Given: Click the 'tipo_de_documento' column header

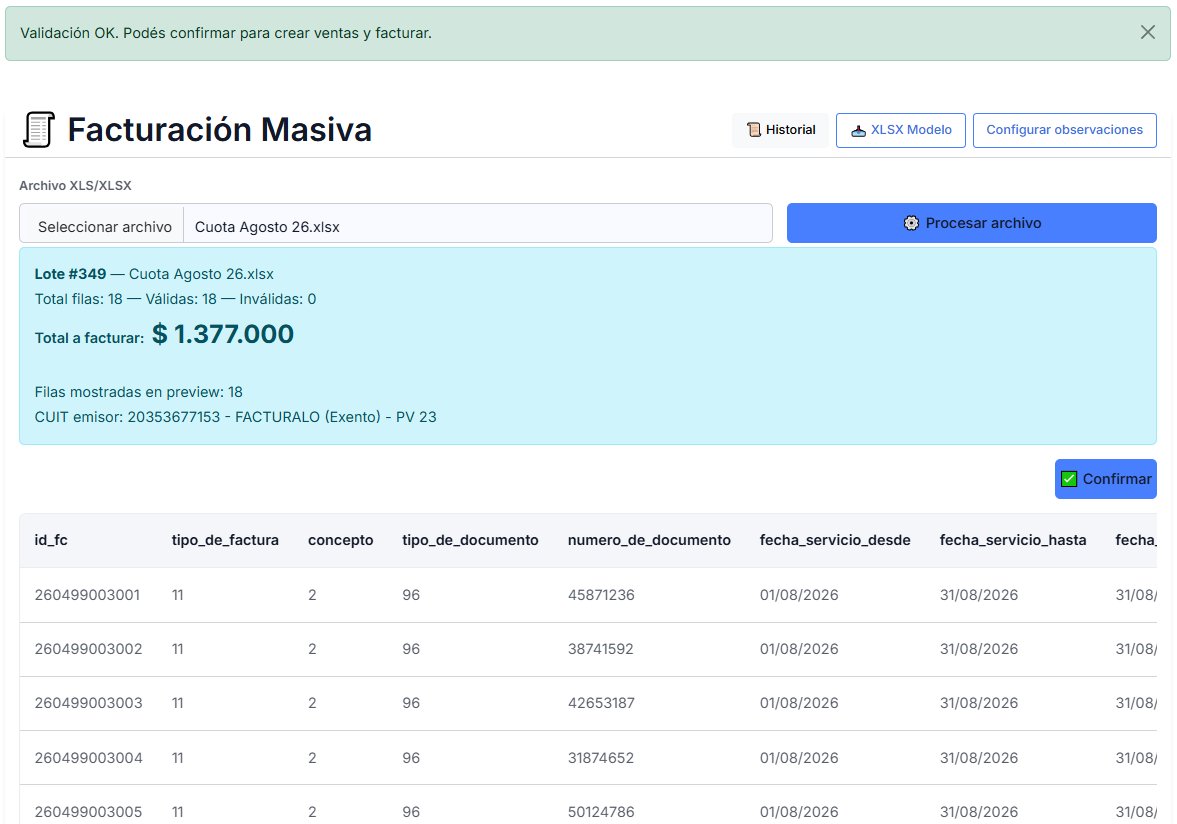Looking at the screenshot, I should click(470, 540).
